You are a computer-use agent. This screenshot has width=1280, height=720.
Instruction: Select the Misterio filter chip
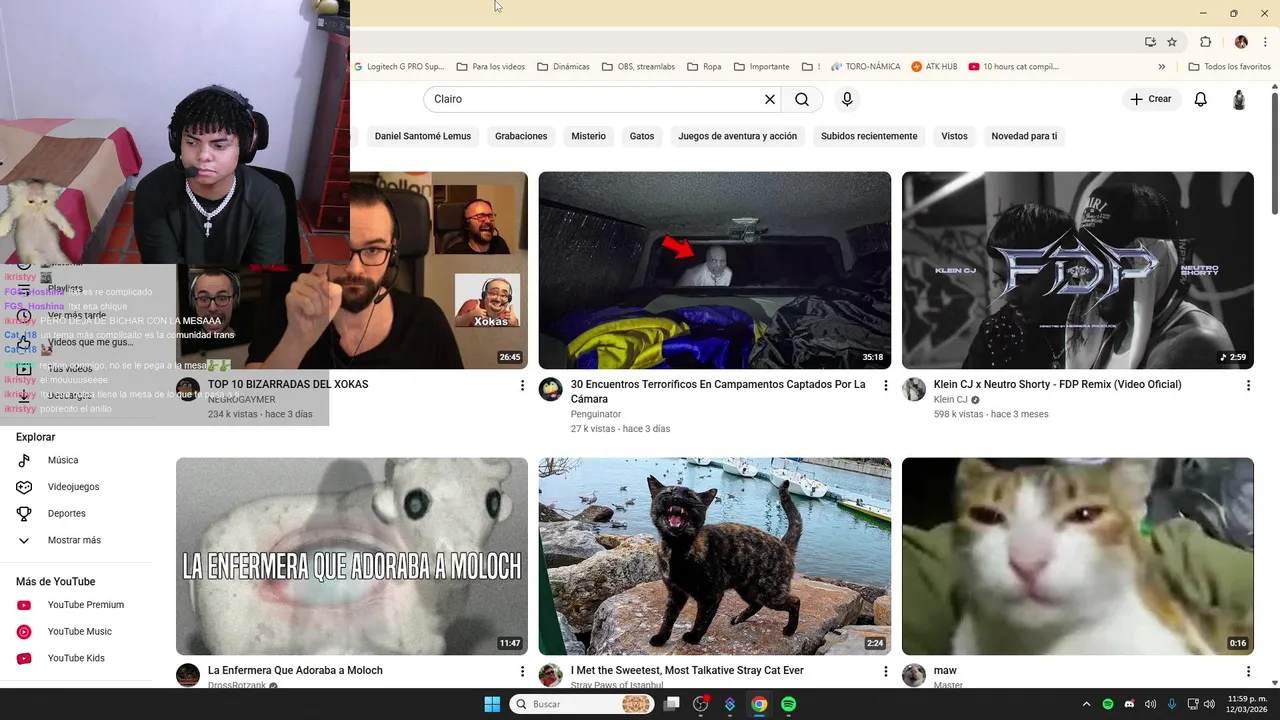coord(589,136)
